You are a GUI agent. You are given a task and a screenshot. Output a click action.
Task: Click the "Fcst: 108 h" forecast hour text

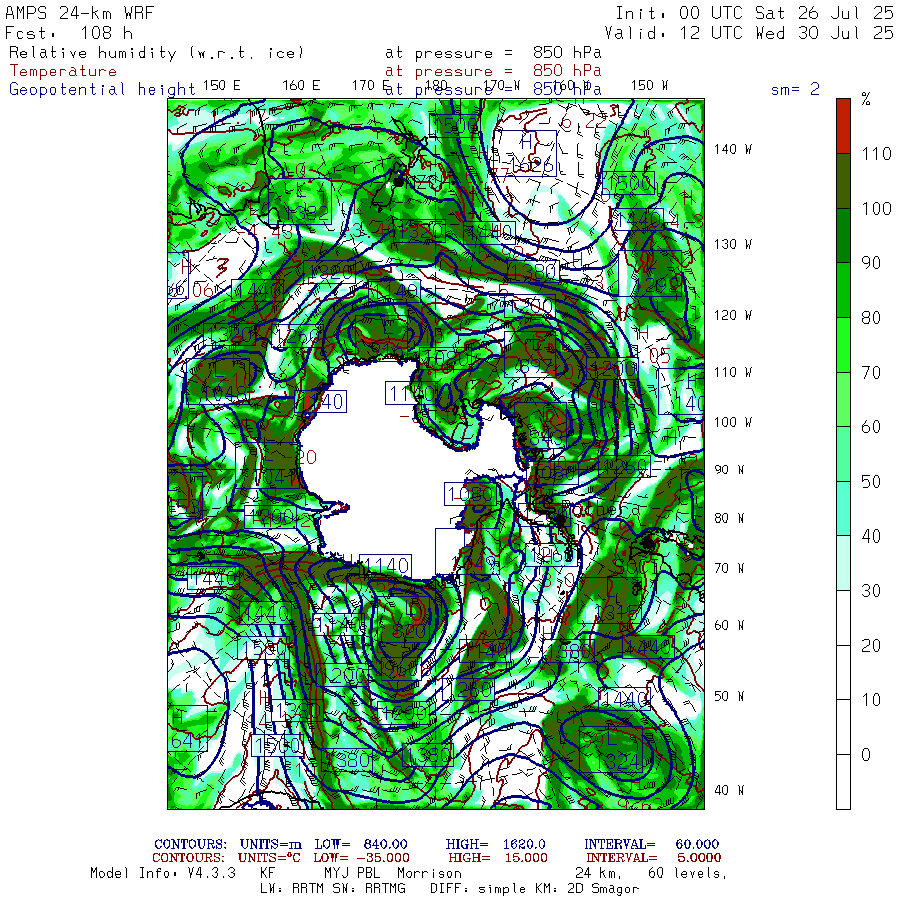[68, 33]
